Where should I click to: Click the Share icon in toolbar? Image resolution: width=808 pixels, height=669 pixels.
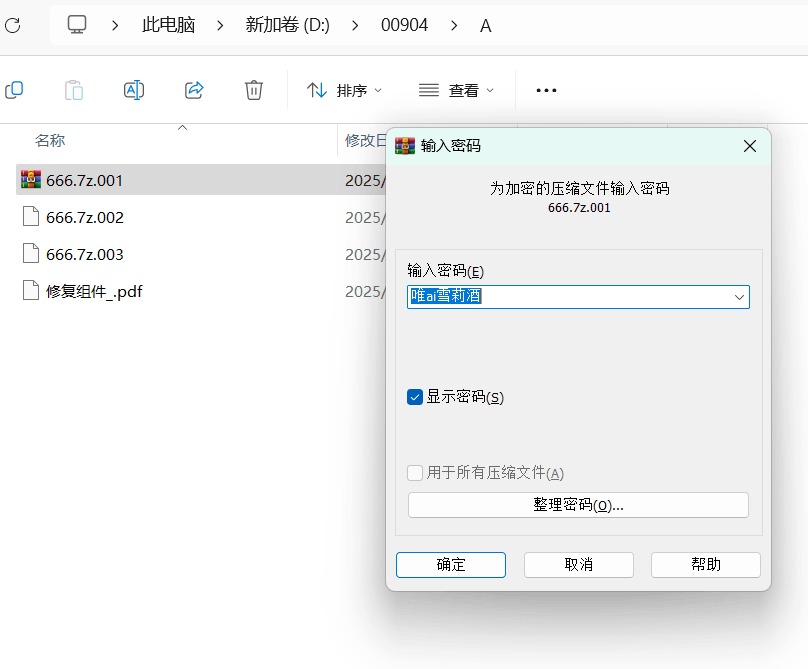tap(194, 90)
